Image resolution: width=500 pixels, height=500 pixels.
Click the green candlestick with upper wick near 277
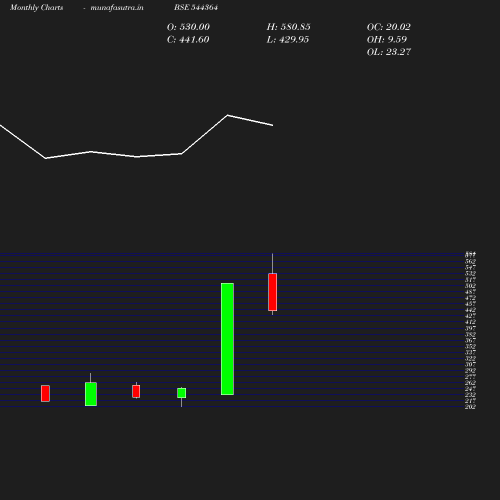(91, 394)
